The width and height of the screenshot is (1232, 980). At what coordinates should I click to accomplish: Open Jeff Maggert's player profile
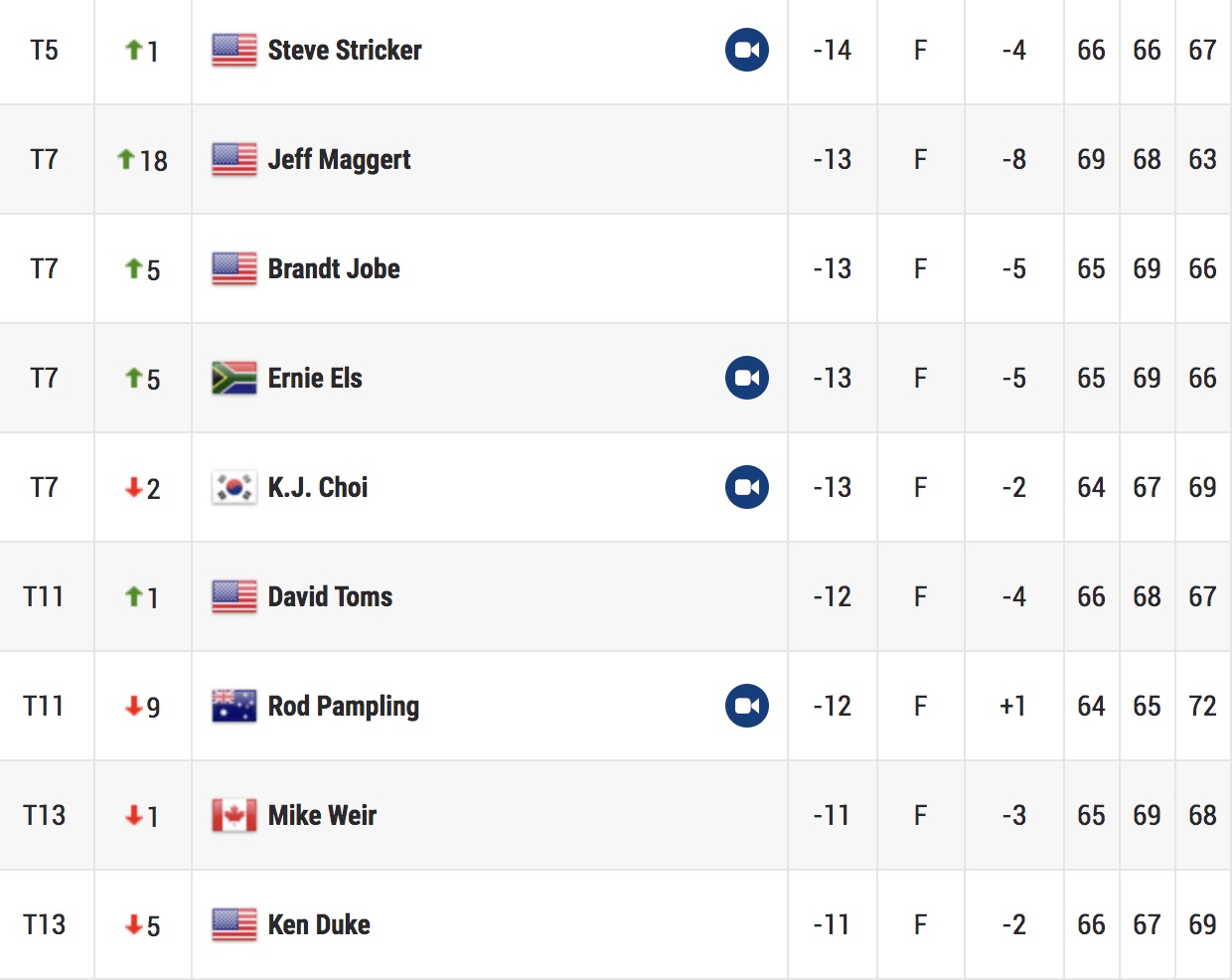click(339, 159)
